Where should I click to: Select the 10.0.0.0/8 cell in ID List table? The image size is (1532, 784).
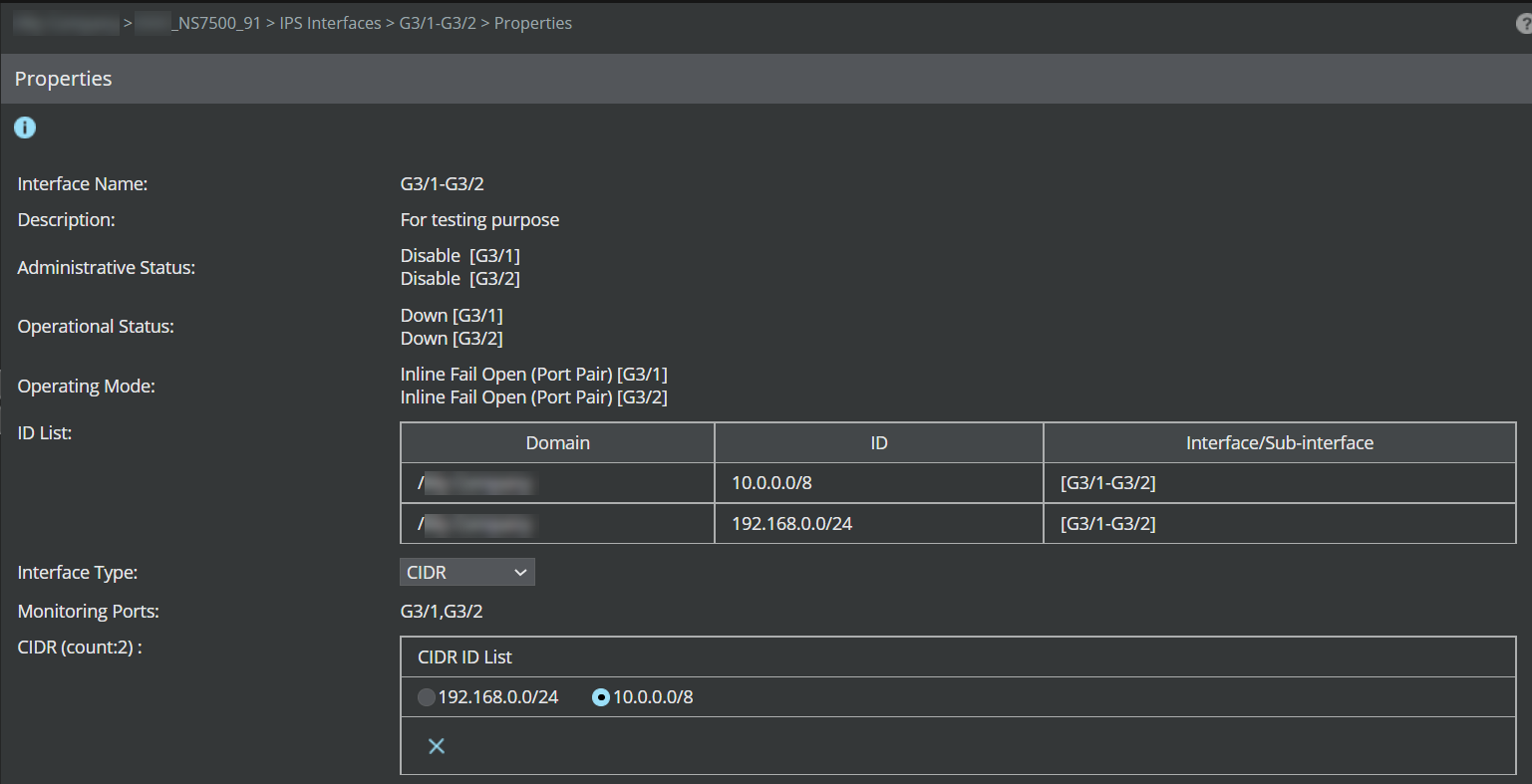point(879,483)
